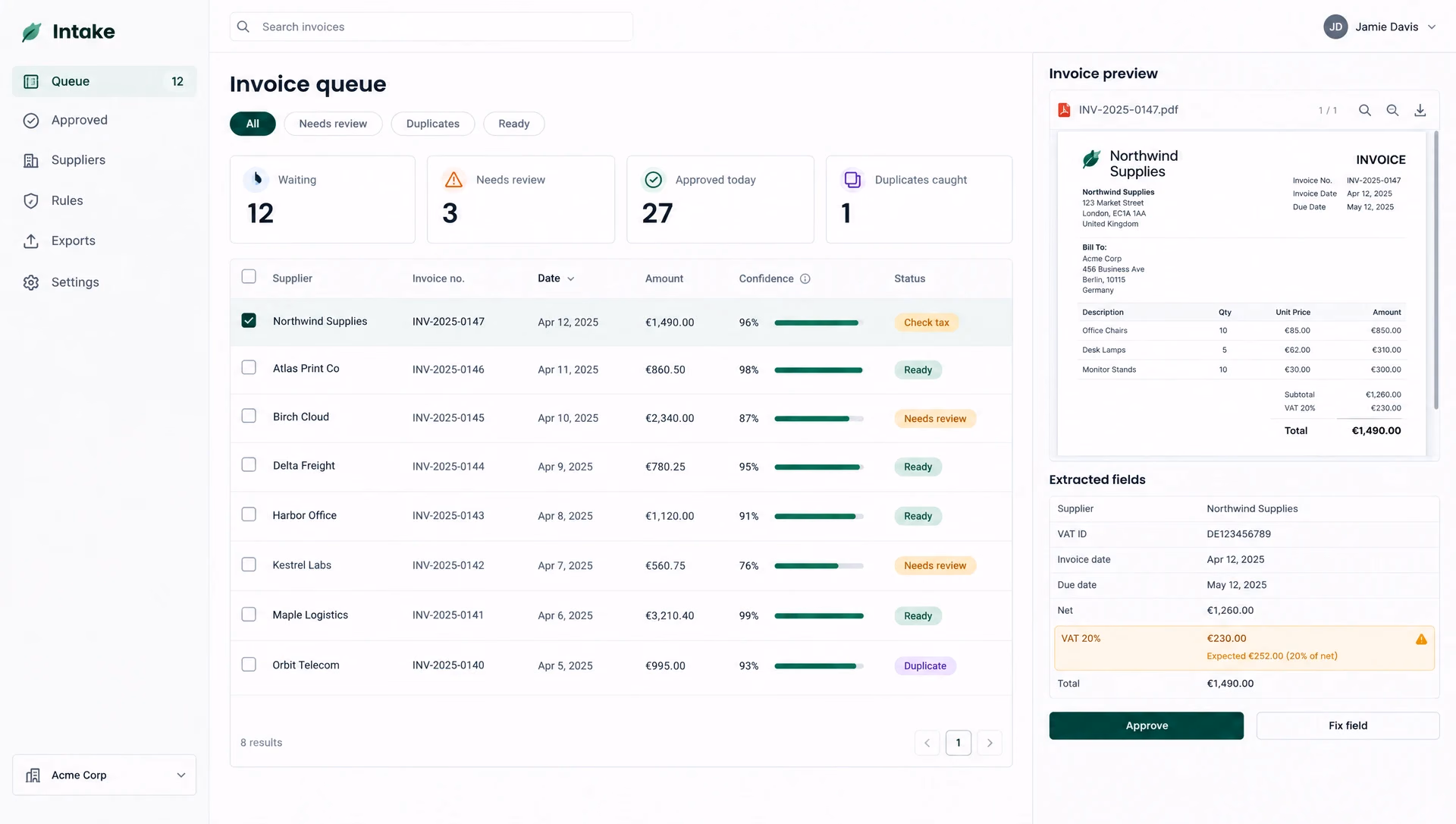Image resolution: width=1456 pixels, height=824 pixels.
Task: Select the Duplicates filter tab
Action: (x=433, y=124)
